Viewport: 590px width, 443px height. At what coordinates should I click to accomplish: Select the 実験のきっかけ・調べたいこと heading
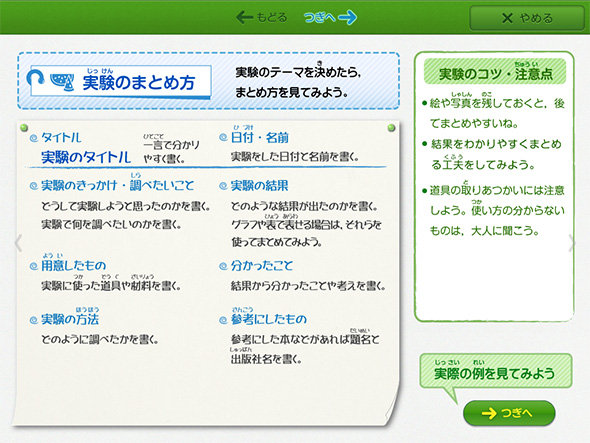tap(117, 185)
